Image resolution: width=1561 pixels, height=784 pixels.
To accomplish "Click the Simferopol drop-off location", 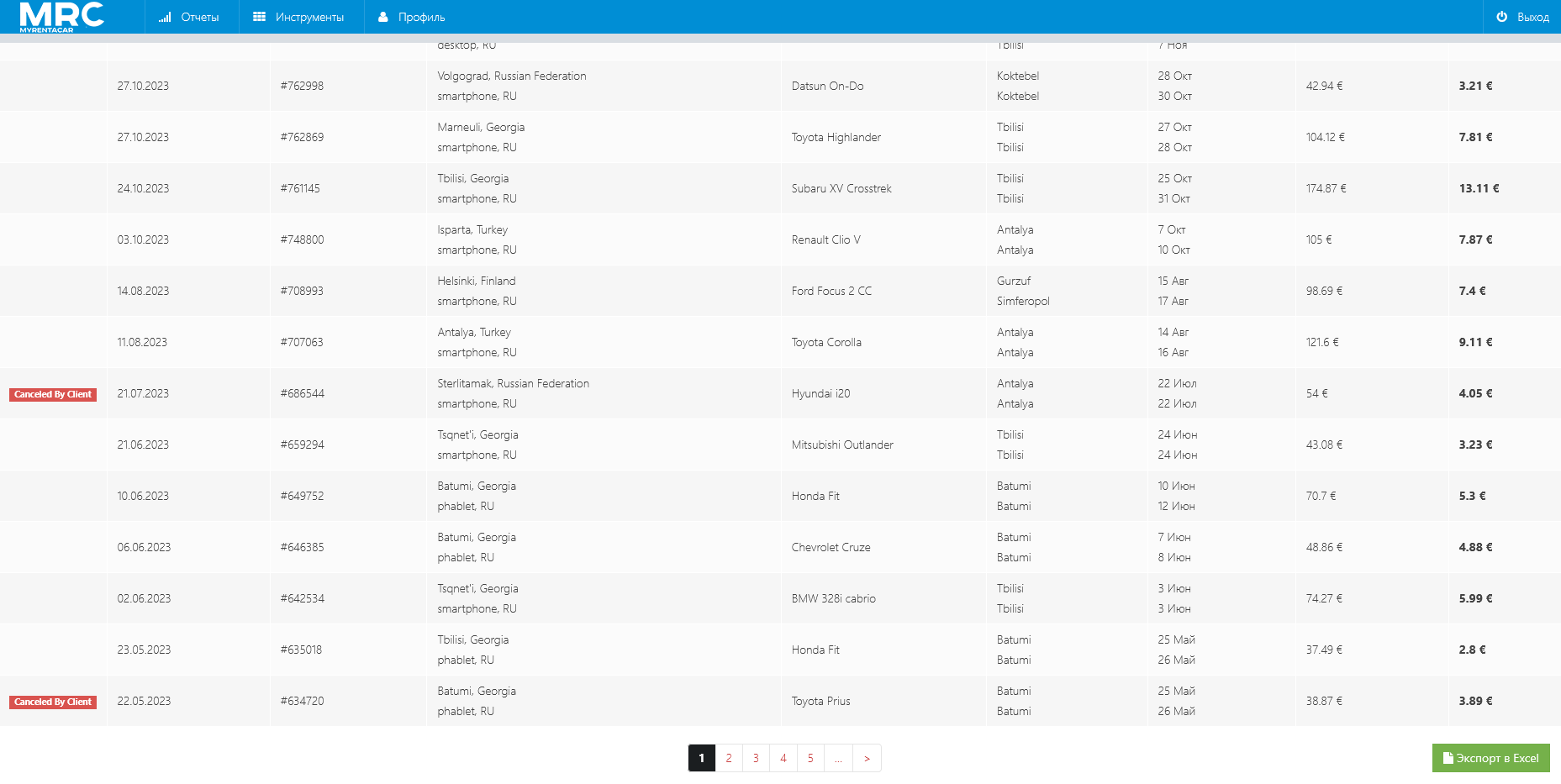I will pyautogui.click(x=1023, y=301).
